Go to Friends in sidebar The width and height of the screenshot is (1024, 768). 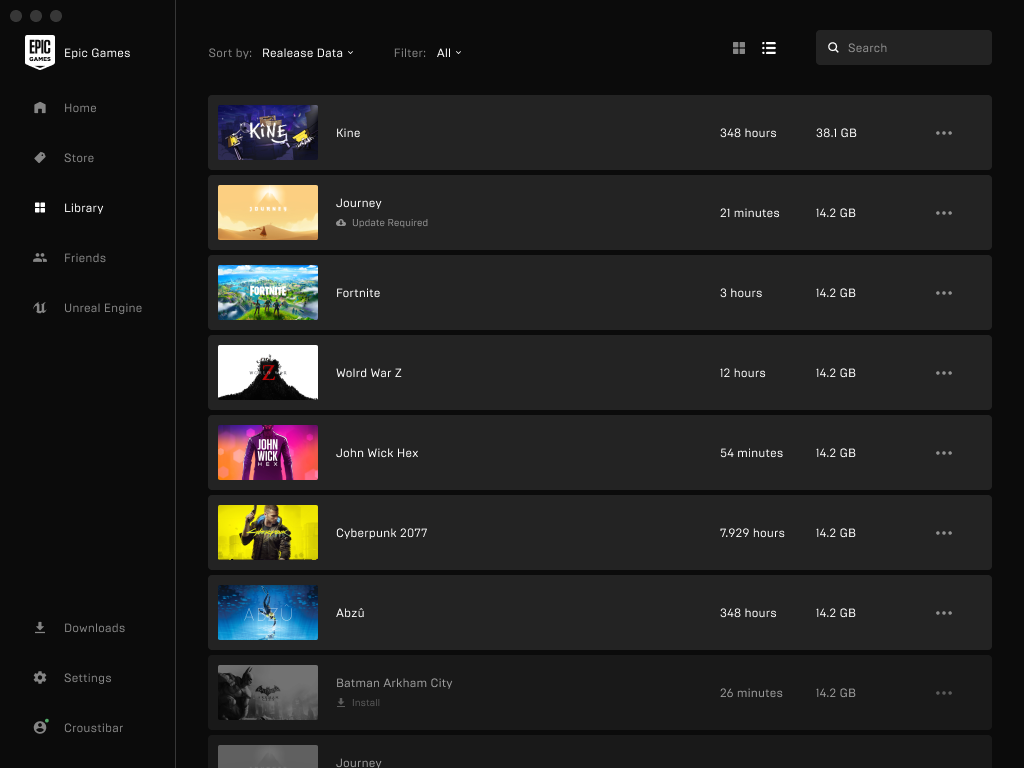(85, 258)
